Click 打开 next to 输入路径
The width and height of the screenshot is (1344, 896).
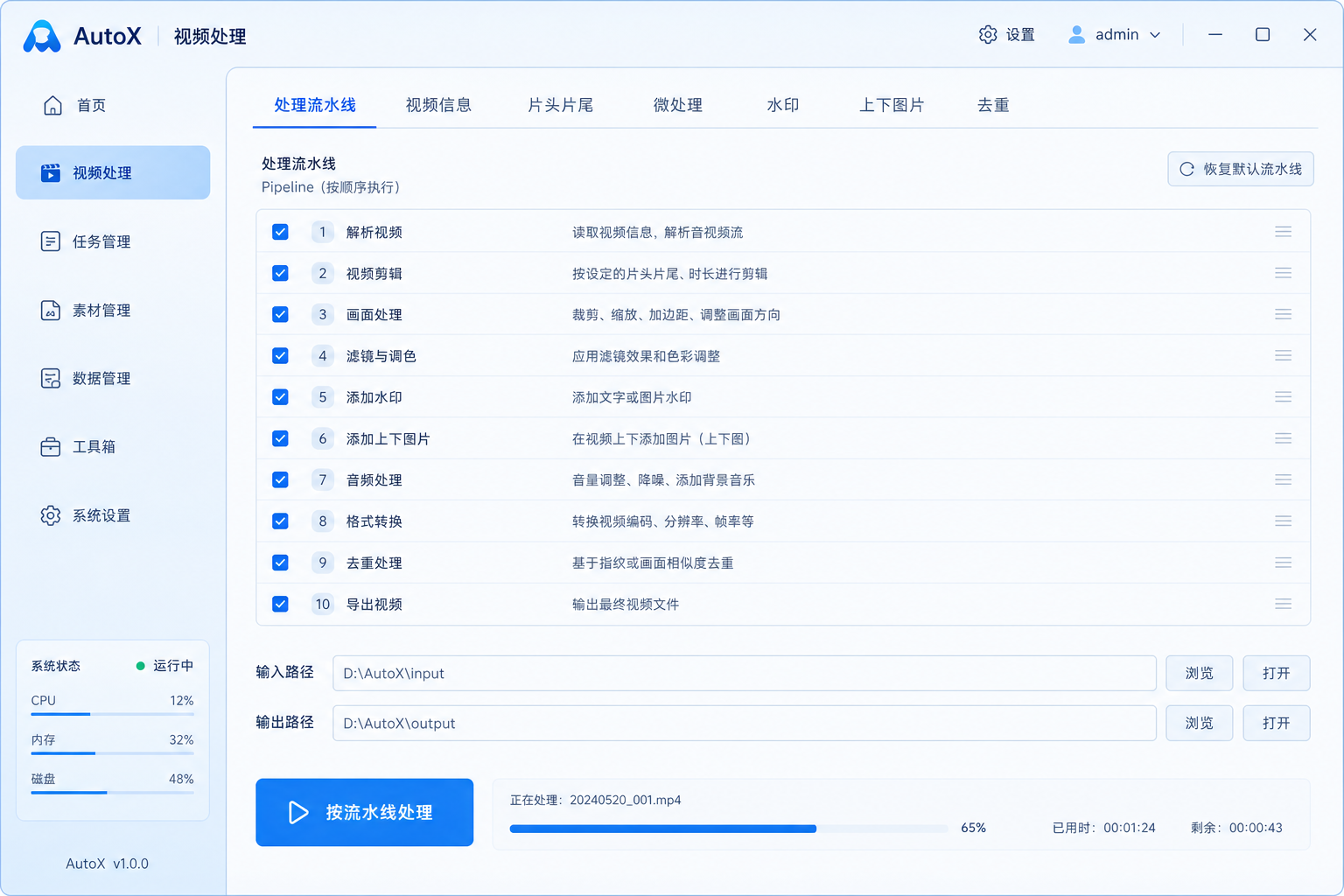coord(1277,673)
